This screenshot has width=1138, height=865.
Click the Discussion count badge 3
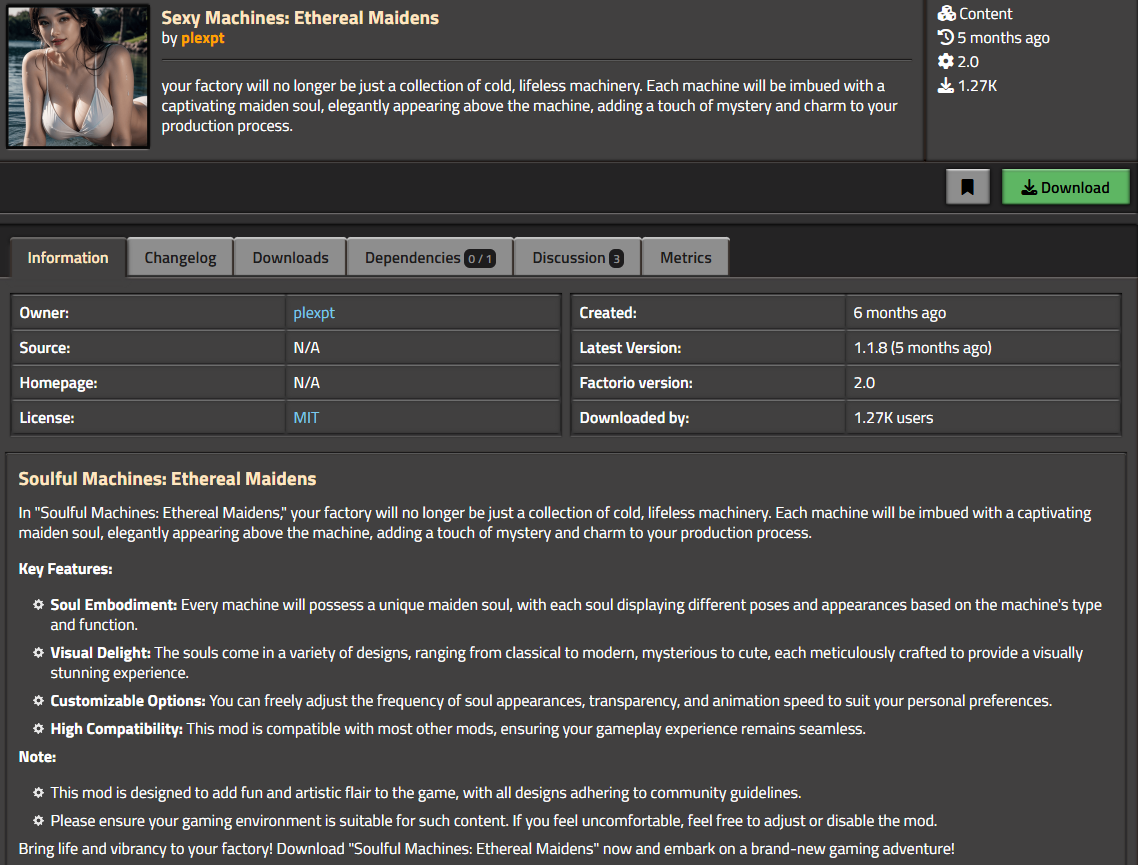coord(616,258)
